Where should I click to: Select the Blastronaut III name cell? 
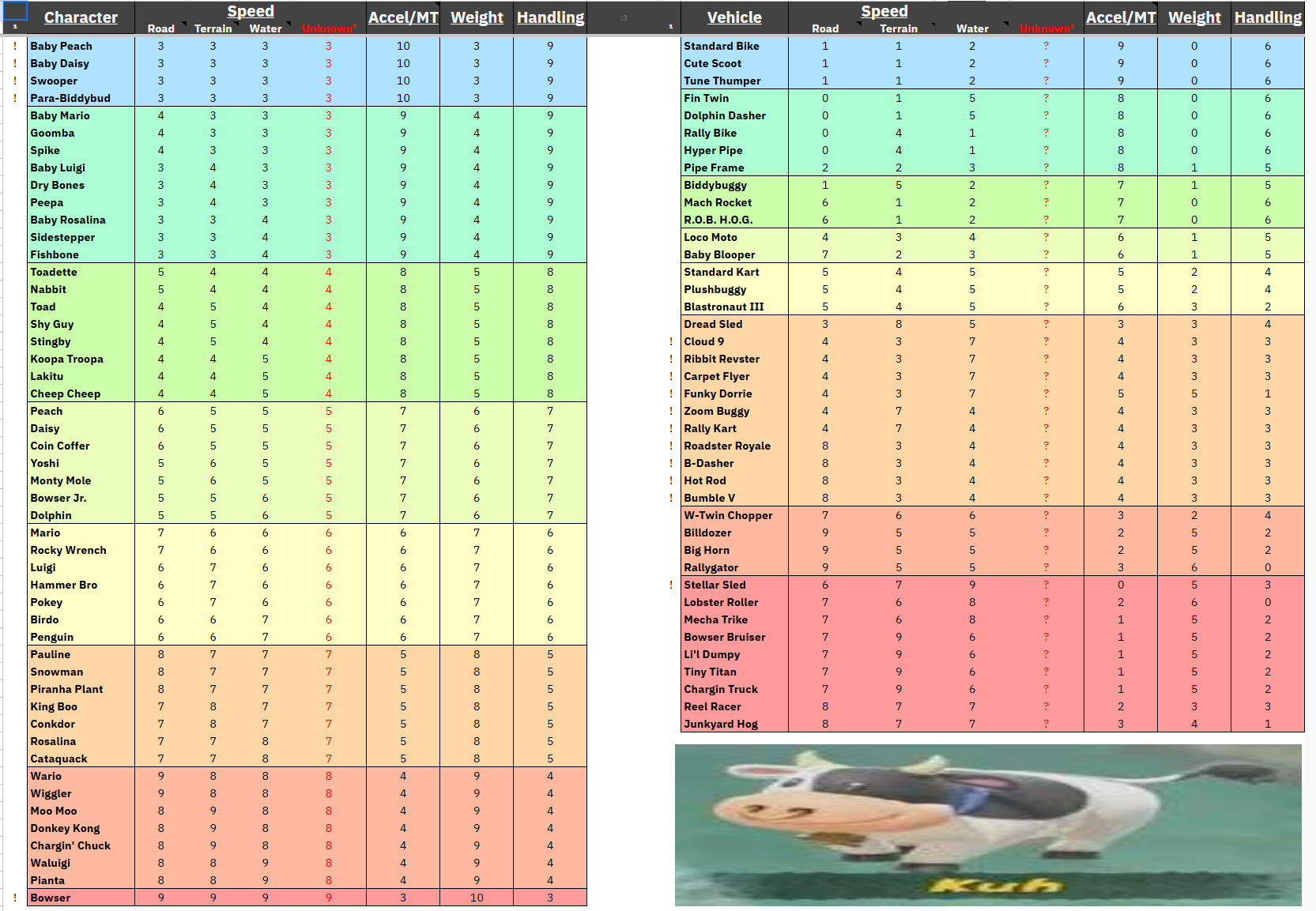coord(734,307)
